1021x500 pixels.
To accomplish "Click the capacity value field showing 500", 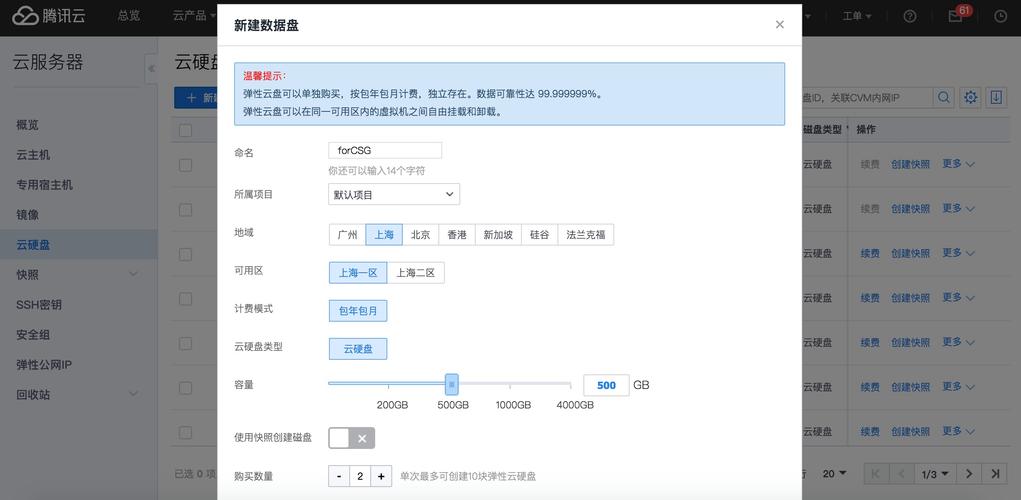I will coord(606,385).
